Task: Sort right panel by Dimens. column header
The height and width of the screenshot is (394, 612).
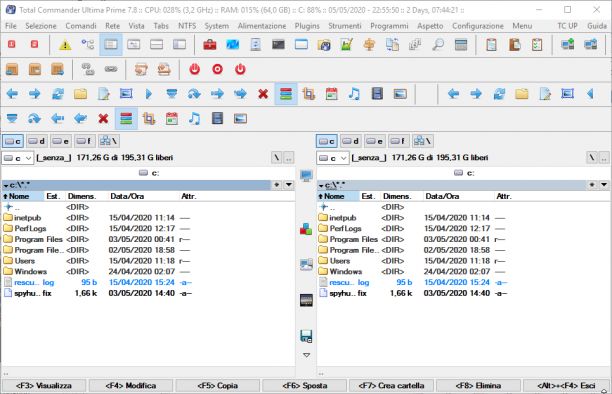Action: click(401, 196)
